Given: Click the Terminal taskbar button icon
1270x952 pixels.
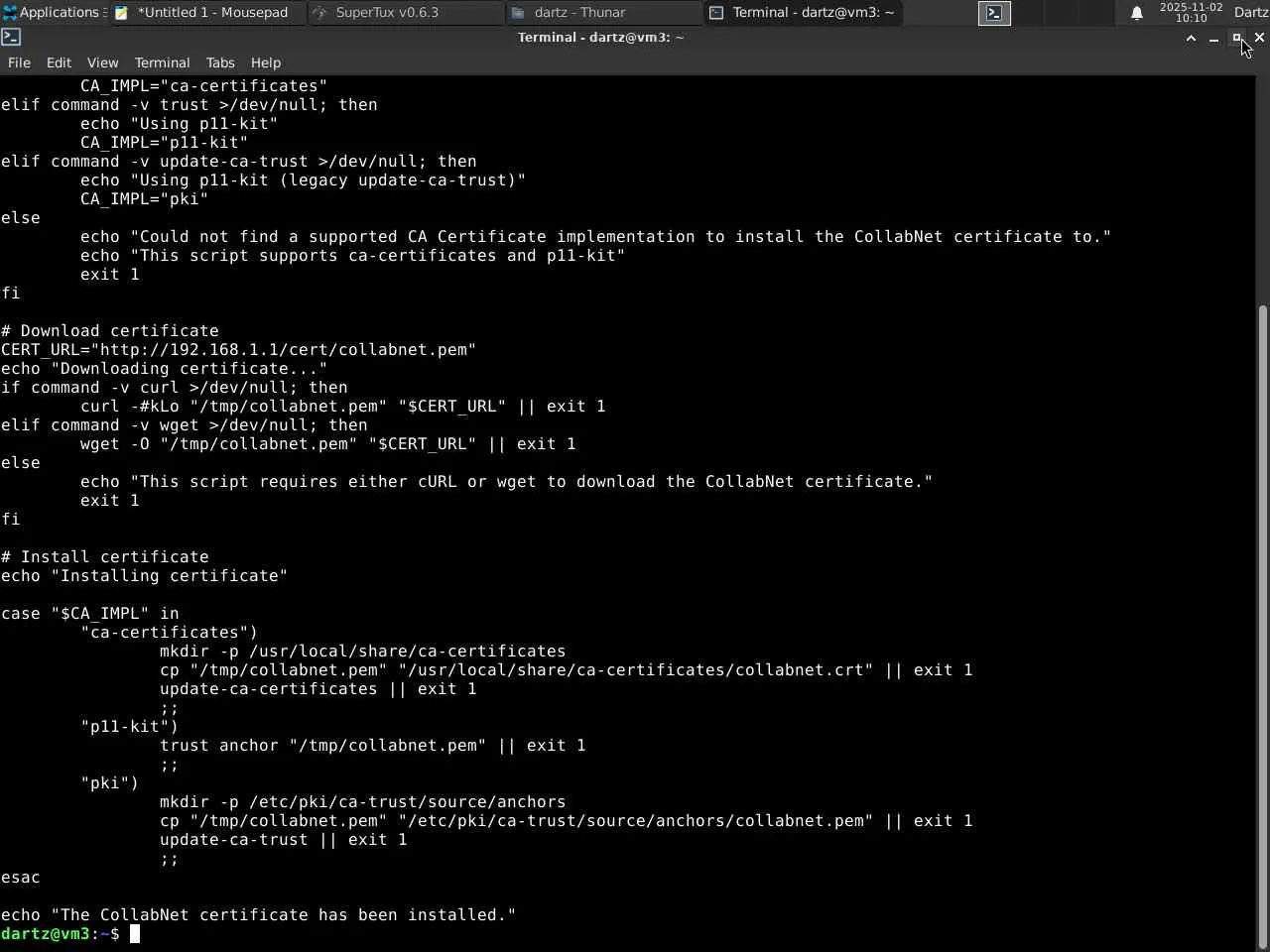Looking at the screenshot, I should click(716, 13).
